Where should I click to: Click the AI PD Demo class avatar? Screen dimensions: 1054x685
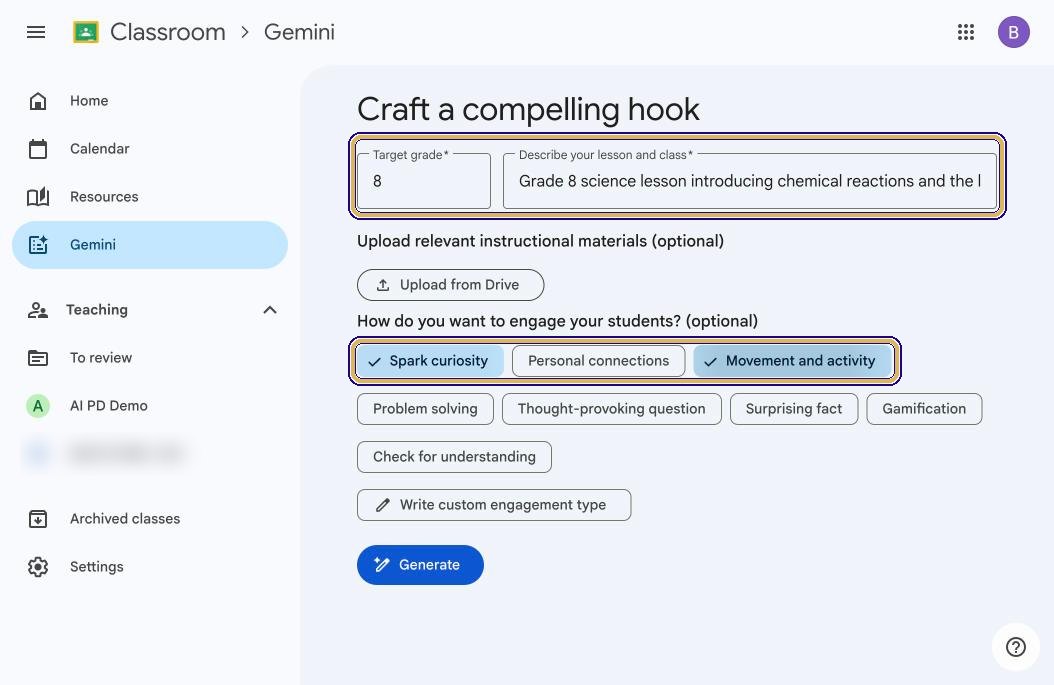coord(38,406)
